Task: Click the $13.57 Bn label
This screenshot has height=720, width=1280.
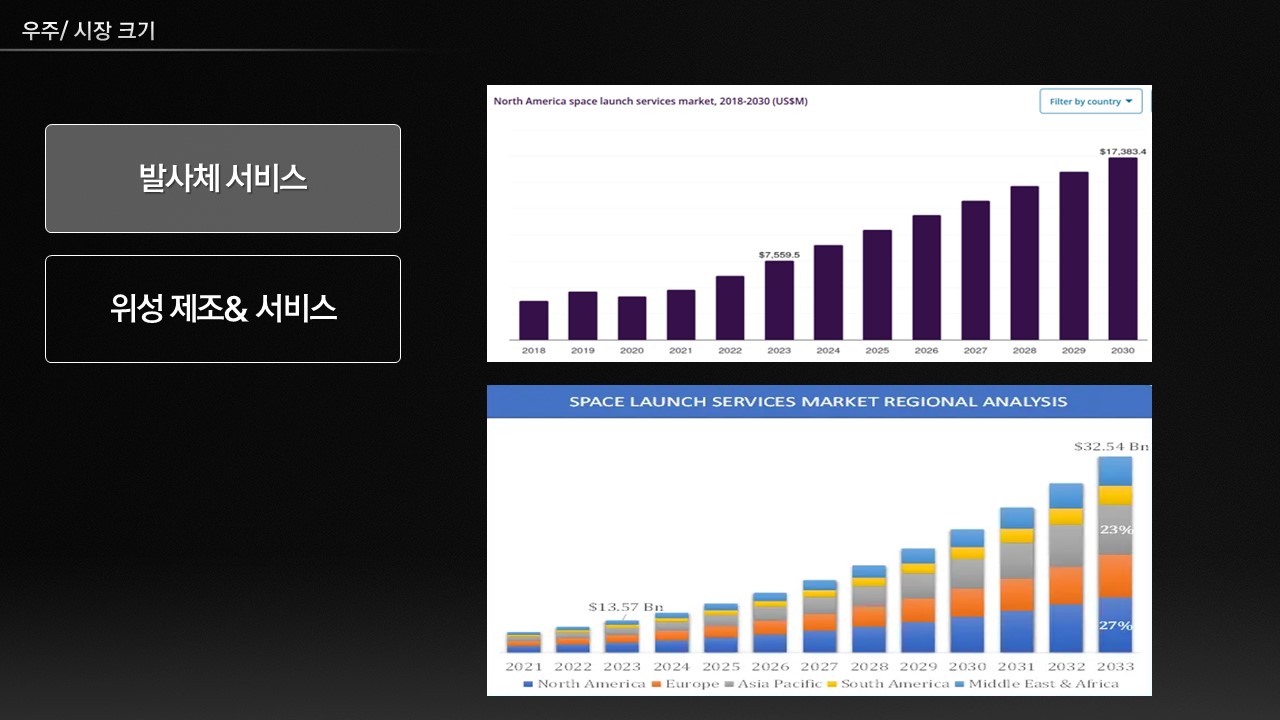Action: tap(625, 607)
